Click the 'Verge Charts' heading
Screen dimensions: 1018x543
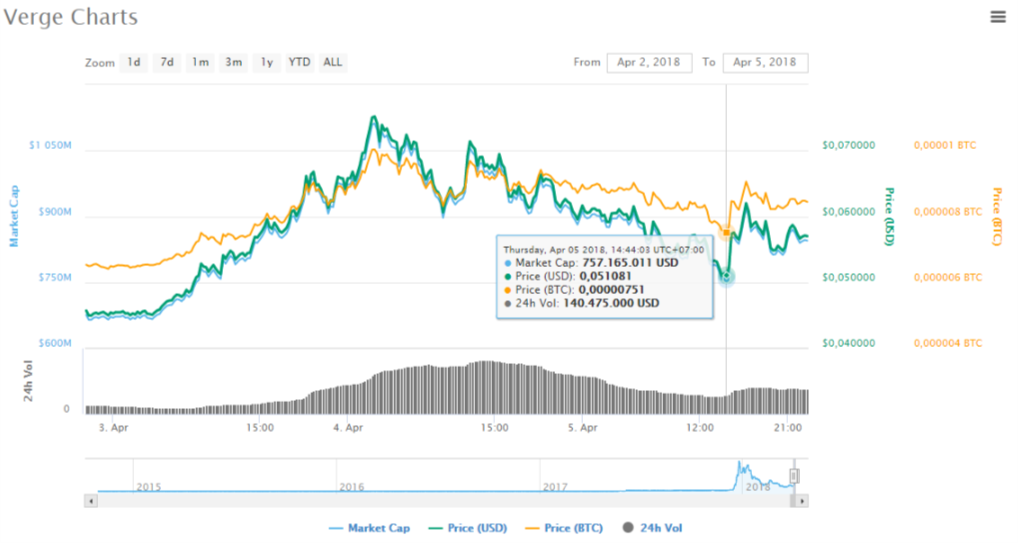point(71,17)
